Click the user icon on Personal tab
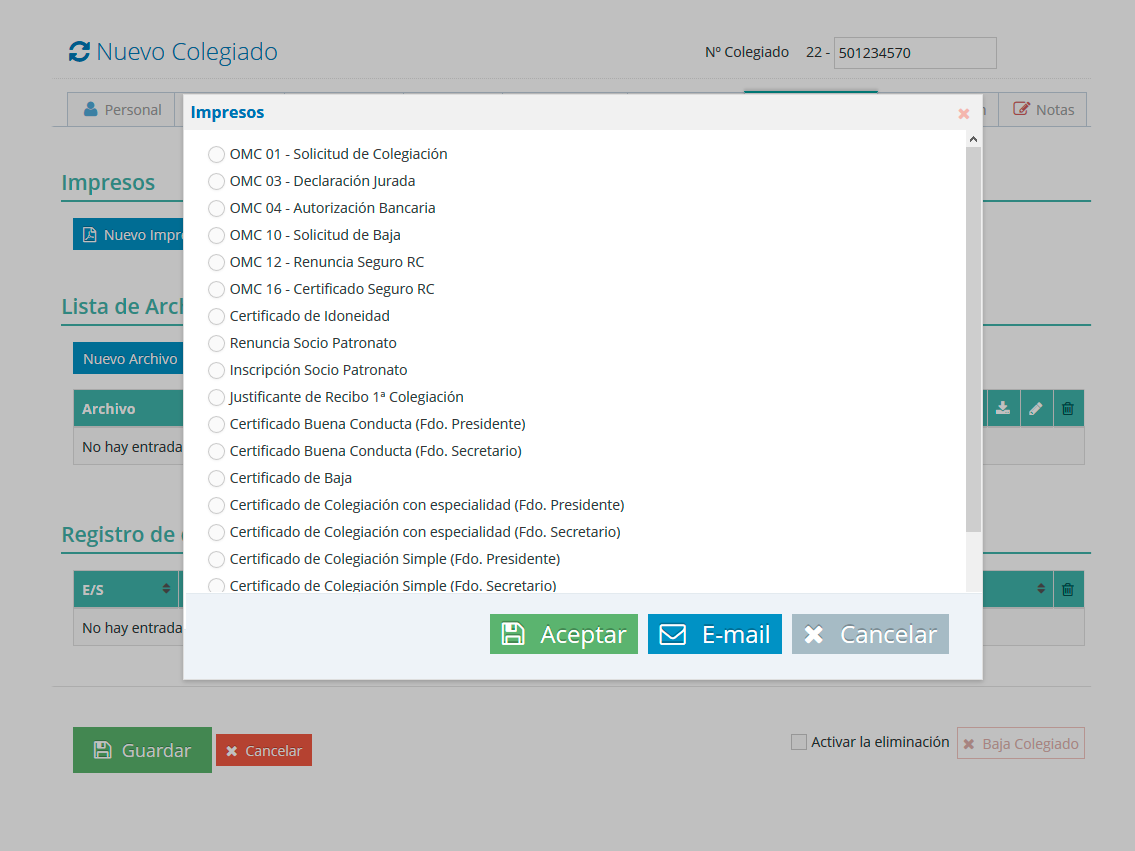This screenshot has width=1135, height=851. [90, 109]
